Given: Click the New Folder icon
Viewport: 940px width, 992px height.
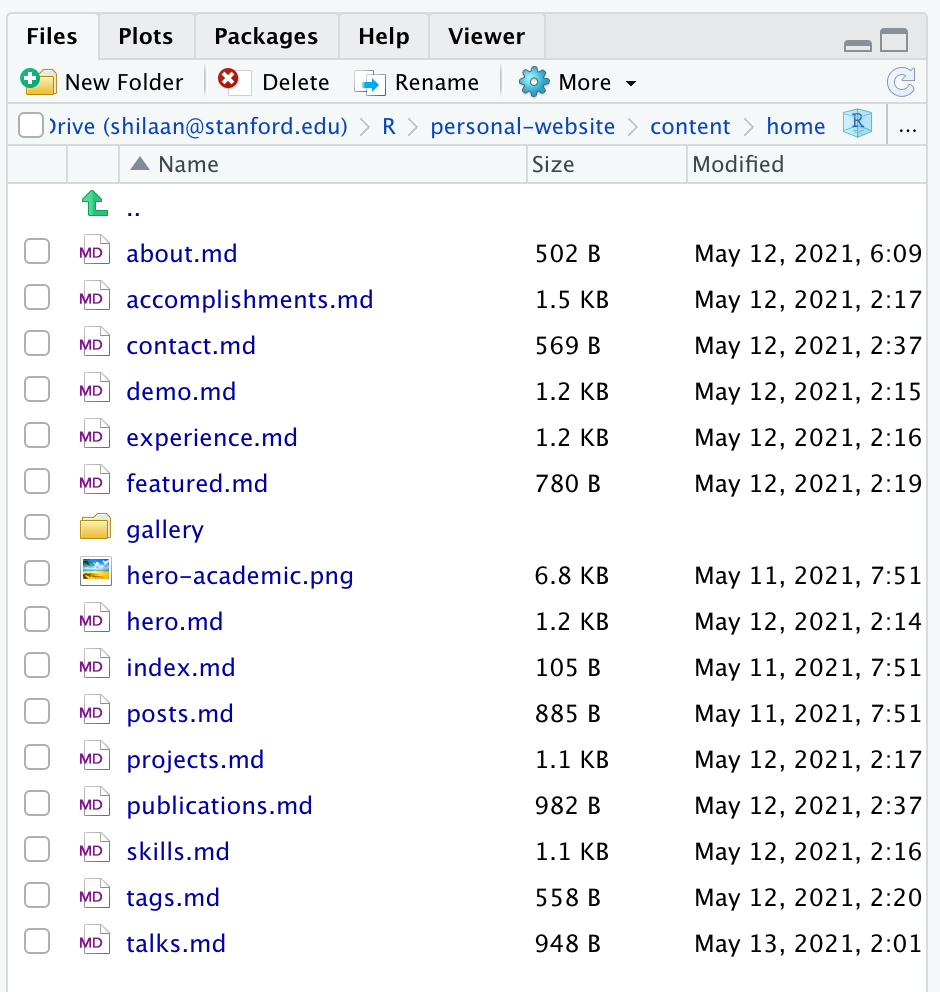Looking at the screenshot, I should (38, 82).
